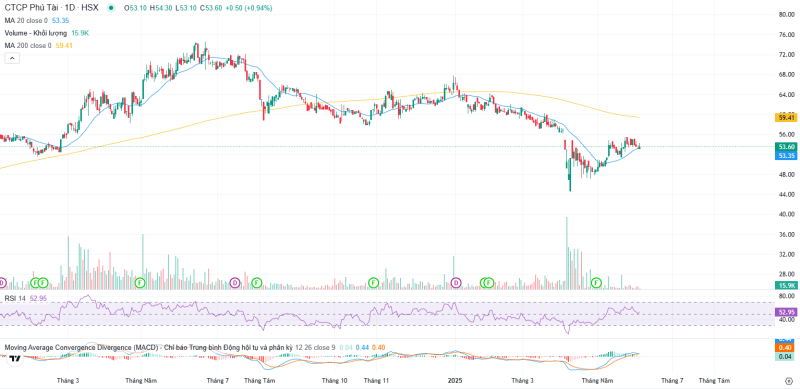Click the D dividend marker at 2025
The width and height of the screenshot is (800, 389).
[x=456, y=282]
